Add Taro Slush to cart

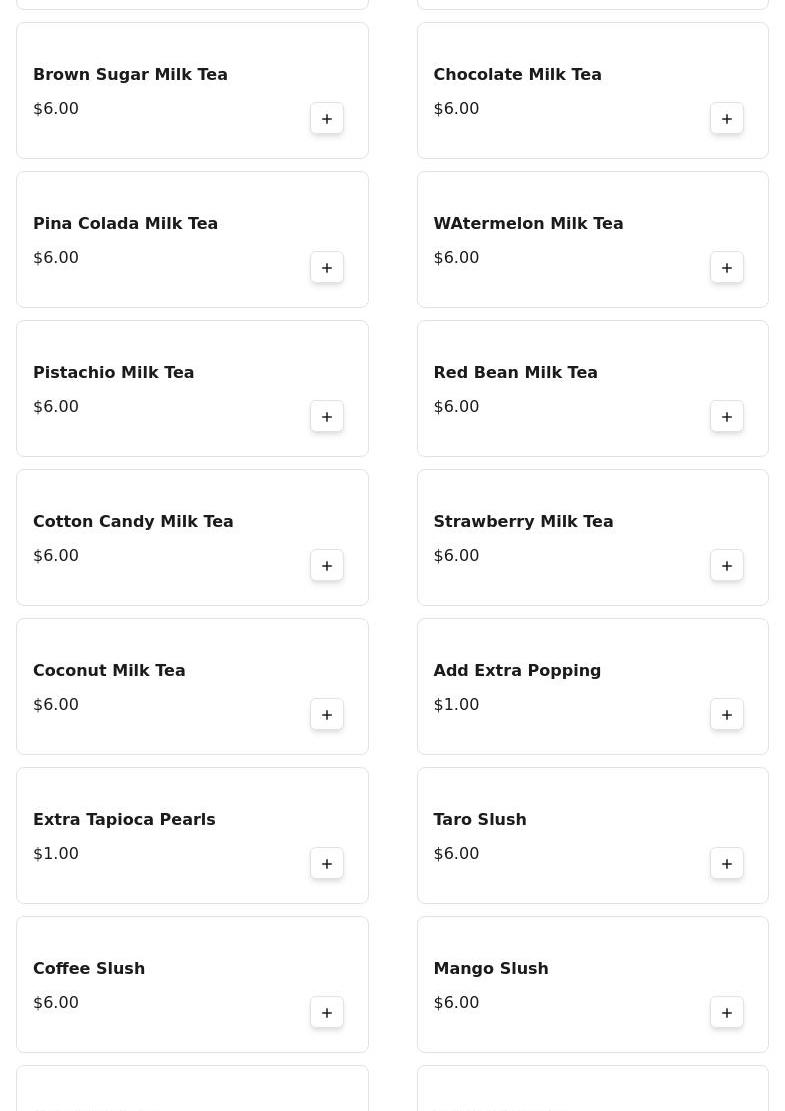(727, 864)
